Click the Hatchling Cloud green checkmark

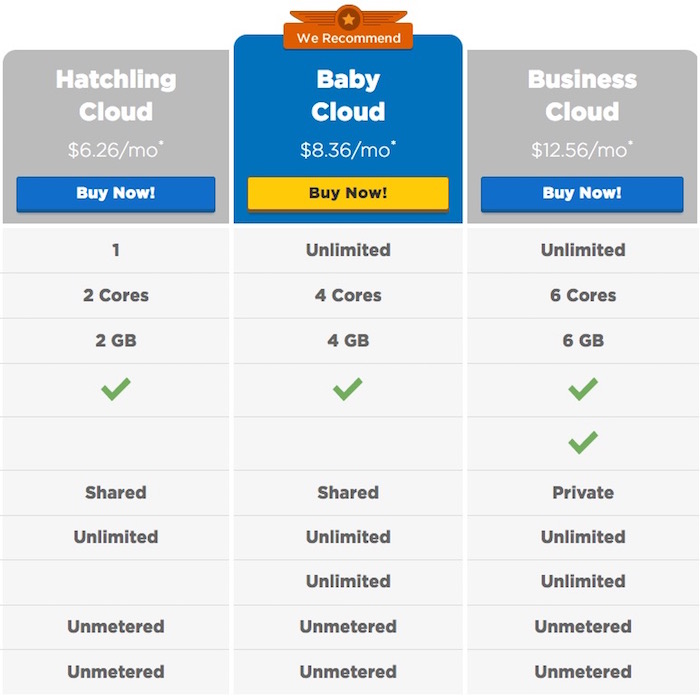pyautogui.click(x=116, y=389)
